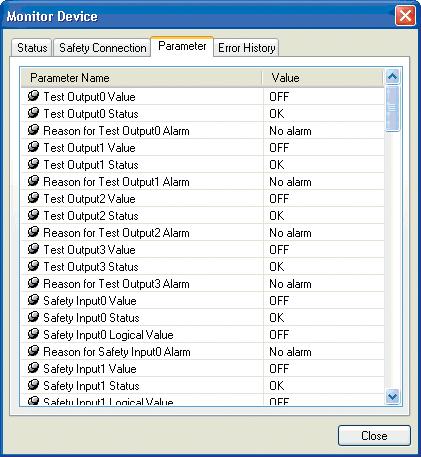Open the Safety Connection tab
The width and height of the screenshot is (421, 457).
(102, 48)
